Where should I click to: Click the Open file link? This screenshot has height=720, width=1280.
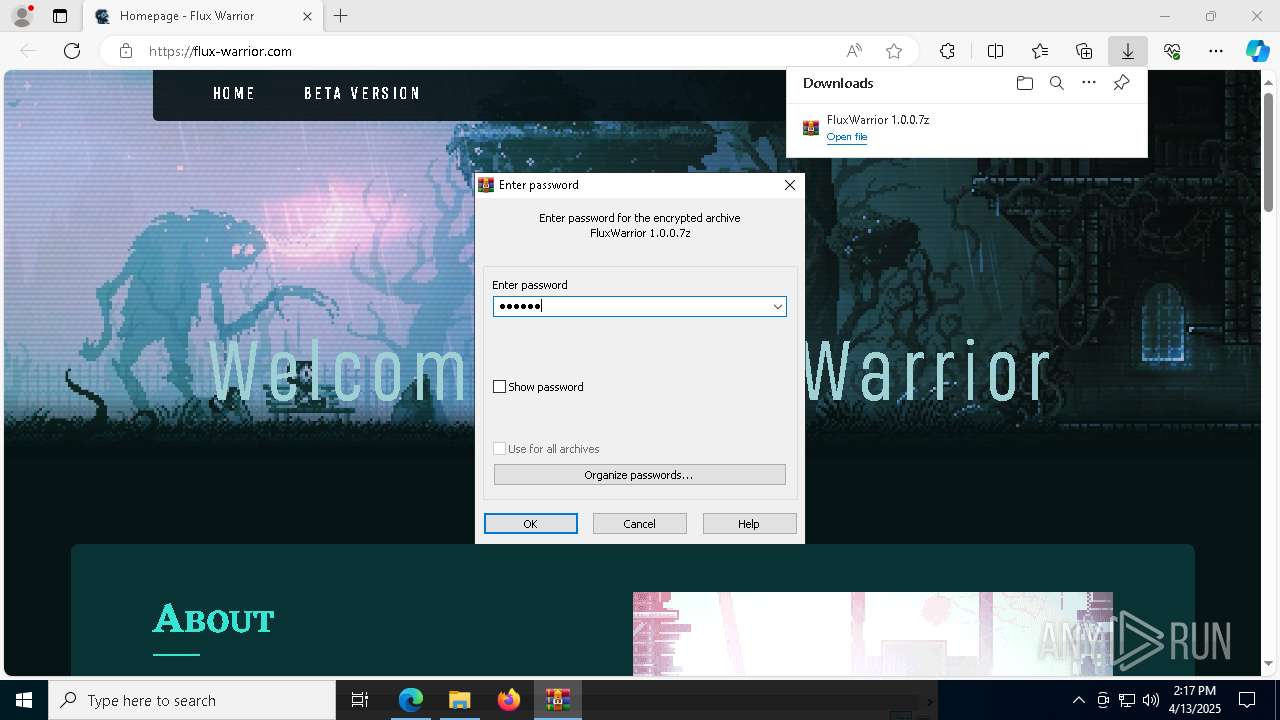coord(847,137)
